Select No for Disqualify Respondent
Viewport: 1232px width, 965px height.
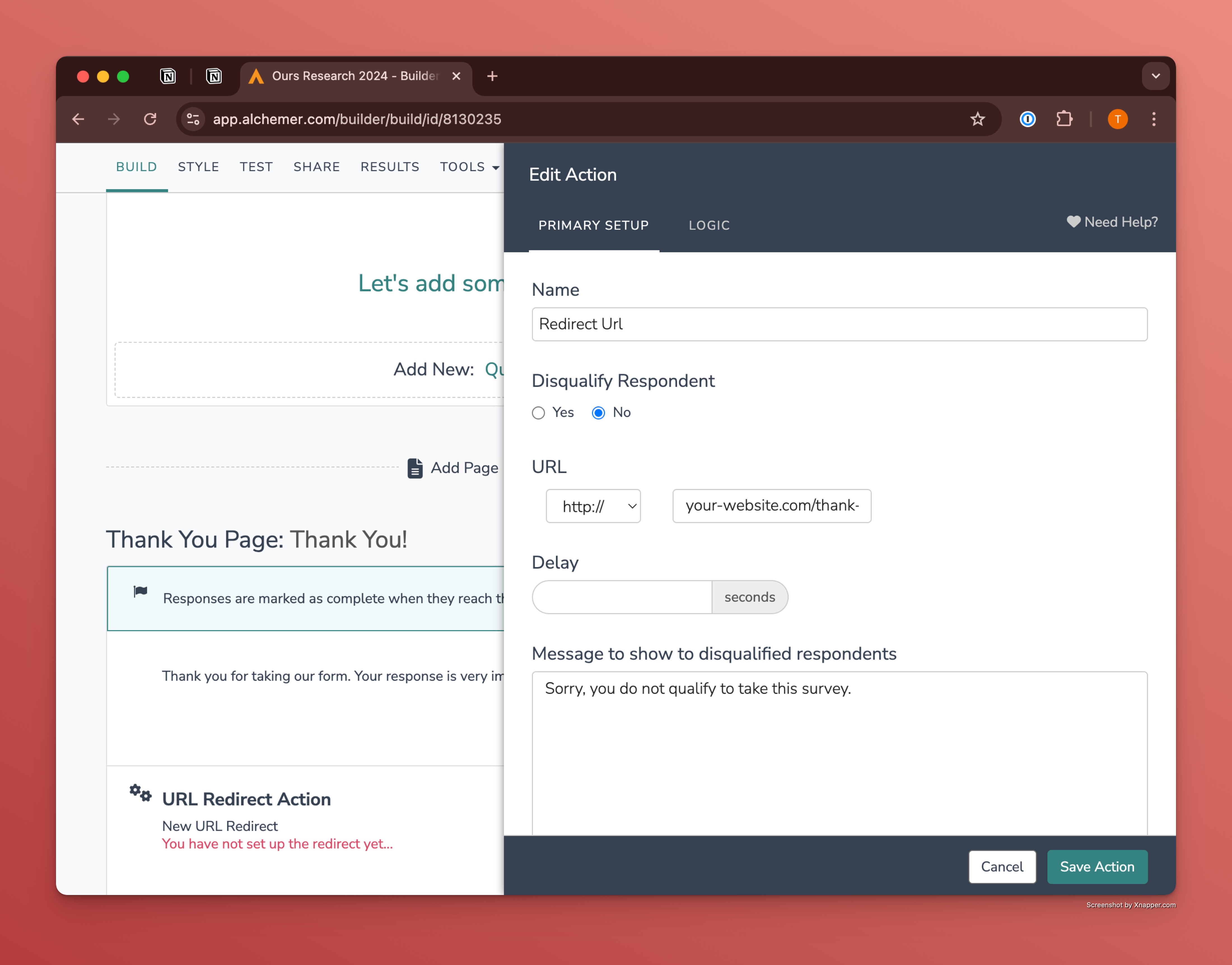(x=598, y=413)
